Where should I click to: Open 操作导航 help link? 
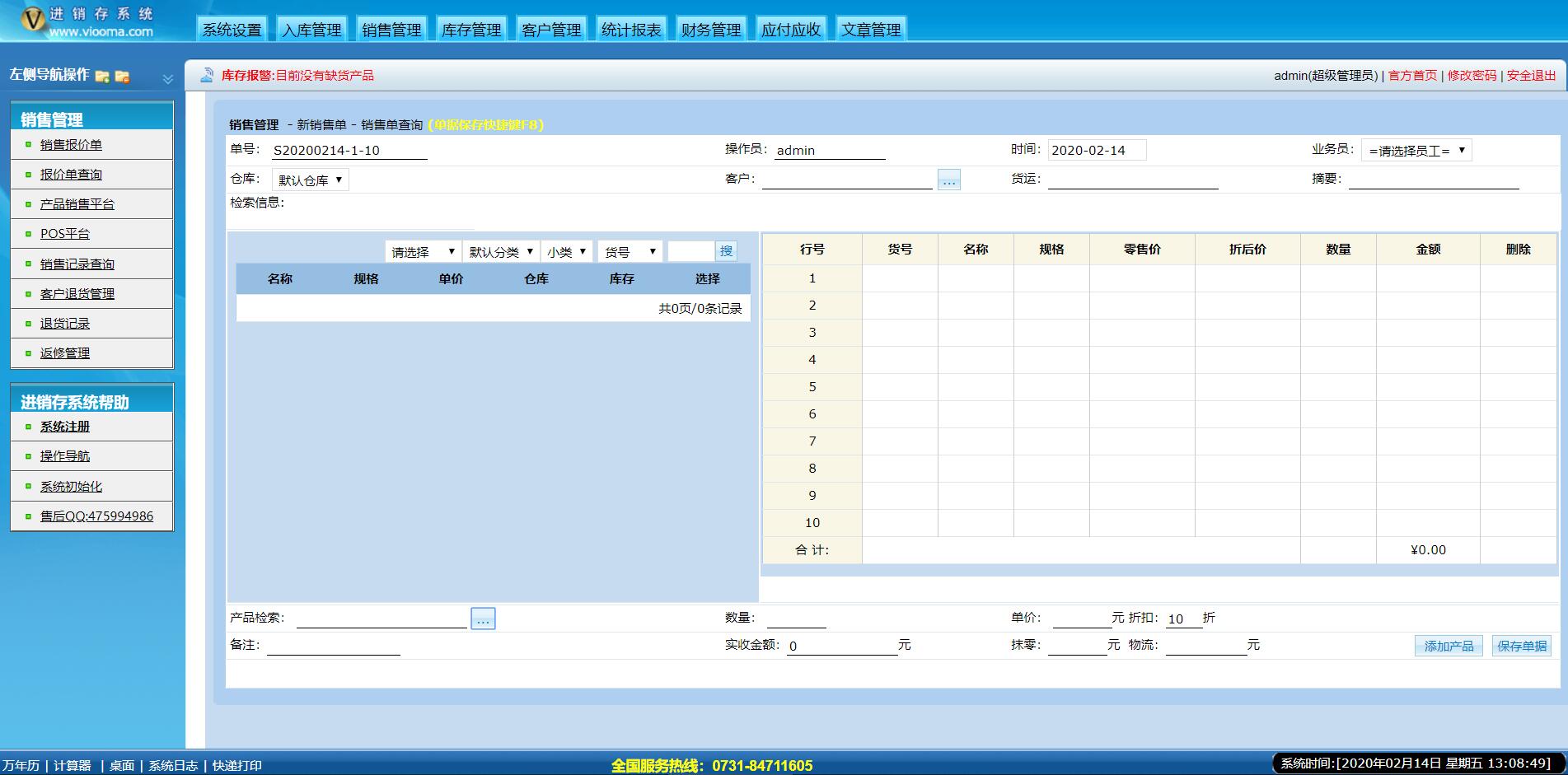pos(65,456)
